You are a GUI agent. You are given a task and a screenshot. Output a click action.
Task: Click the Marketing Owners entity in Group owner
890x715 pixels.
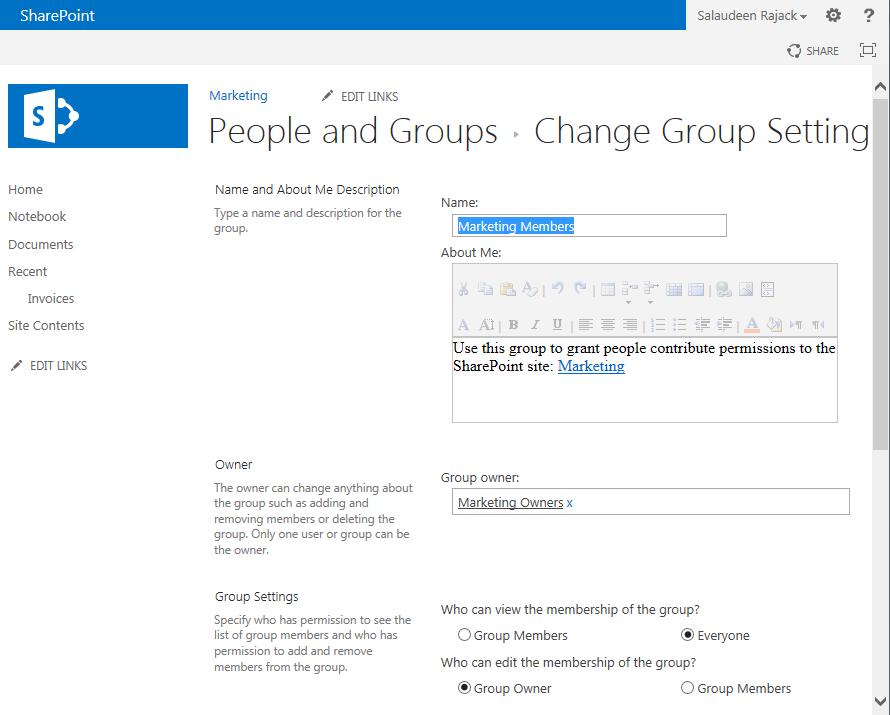510,503
